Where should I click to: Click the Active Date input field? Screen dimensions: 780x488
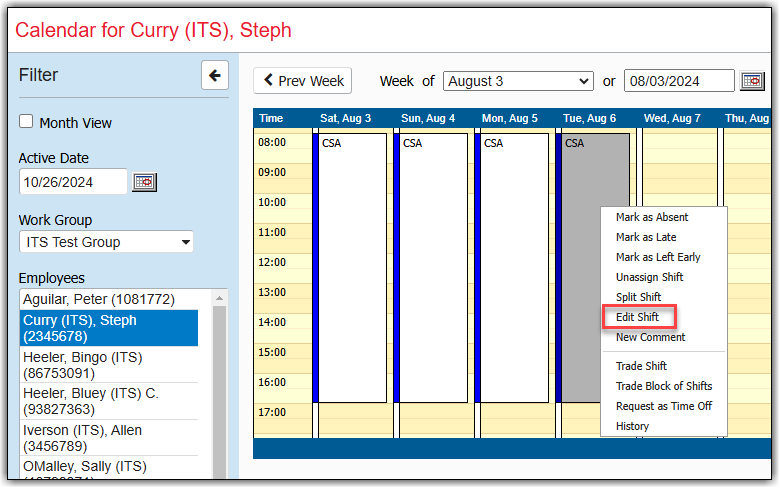click(73, 182)
